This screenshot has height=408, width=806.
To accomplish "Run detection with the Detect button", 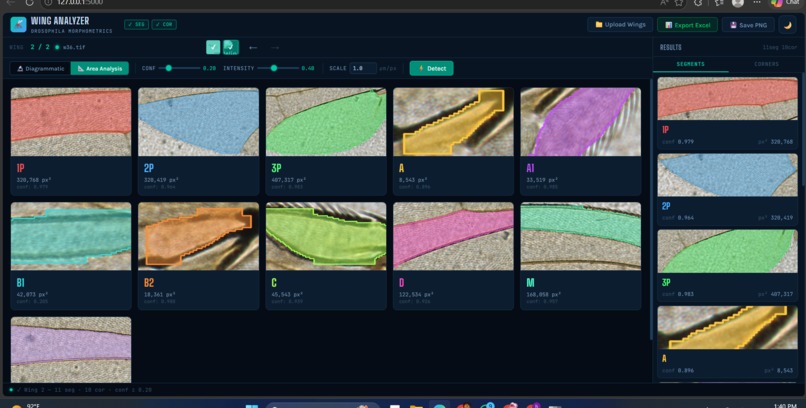I will [431, 68].
